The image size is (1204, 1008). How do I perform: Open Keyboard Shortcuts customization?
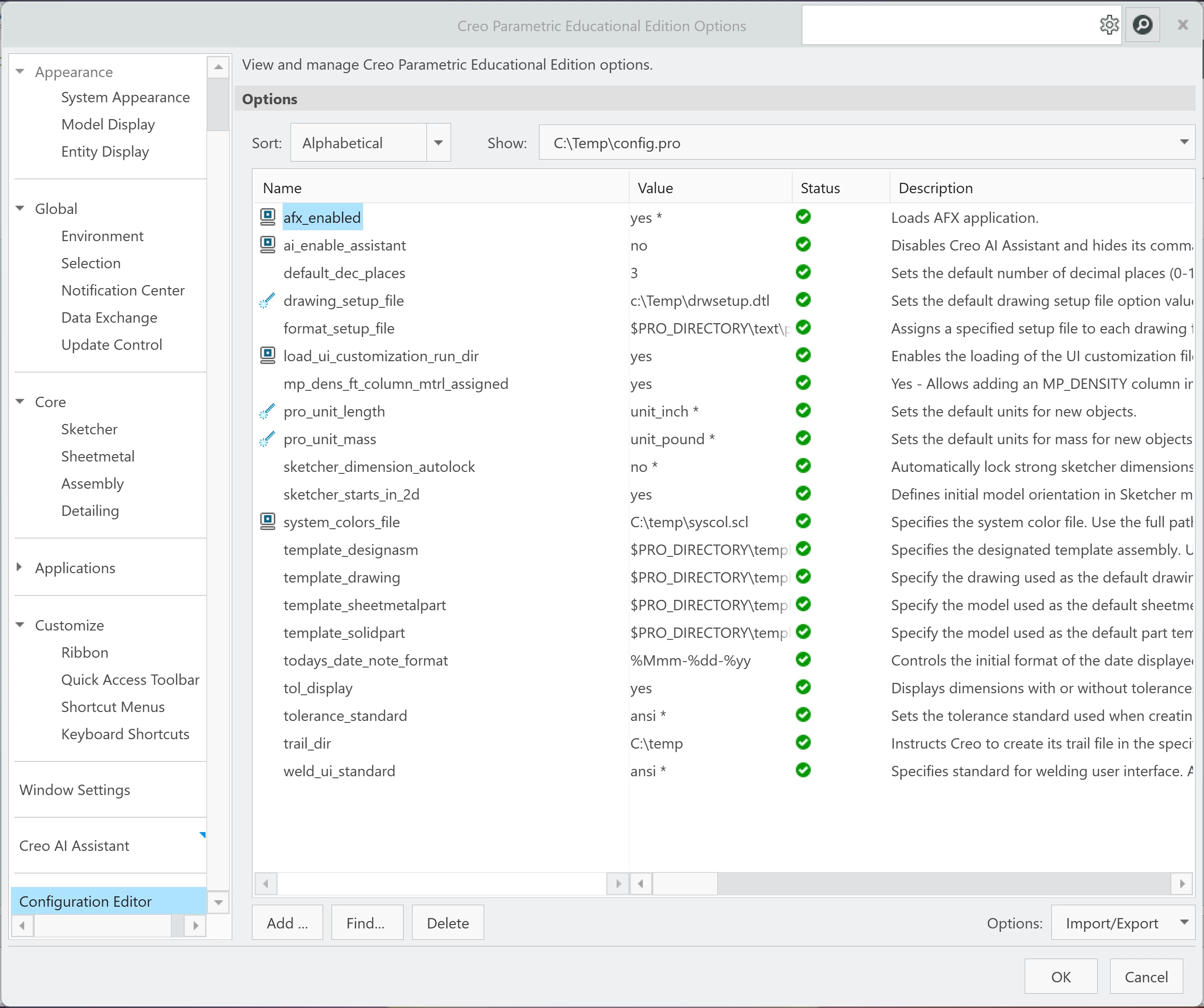[125, 734]
